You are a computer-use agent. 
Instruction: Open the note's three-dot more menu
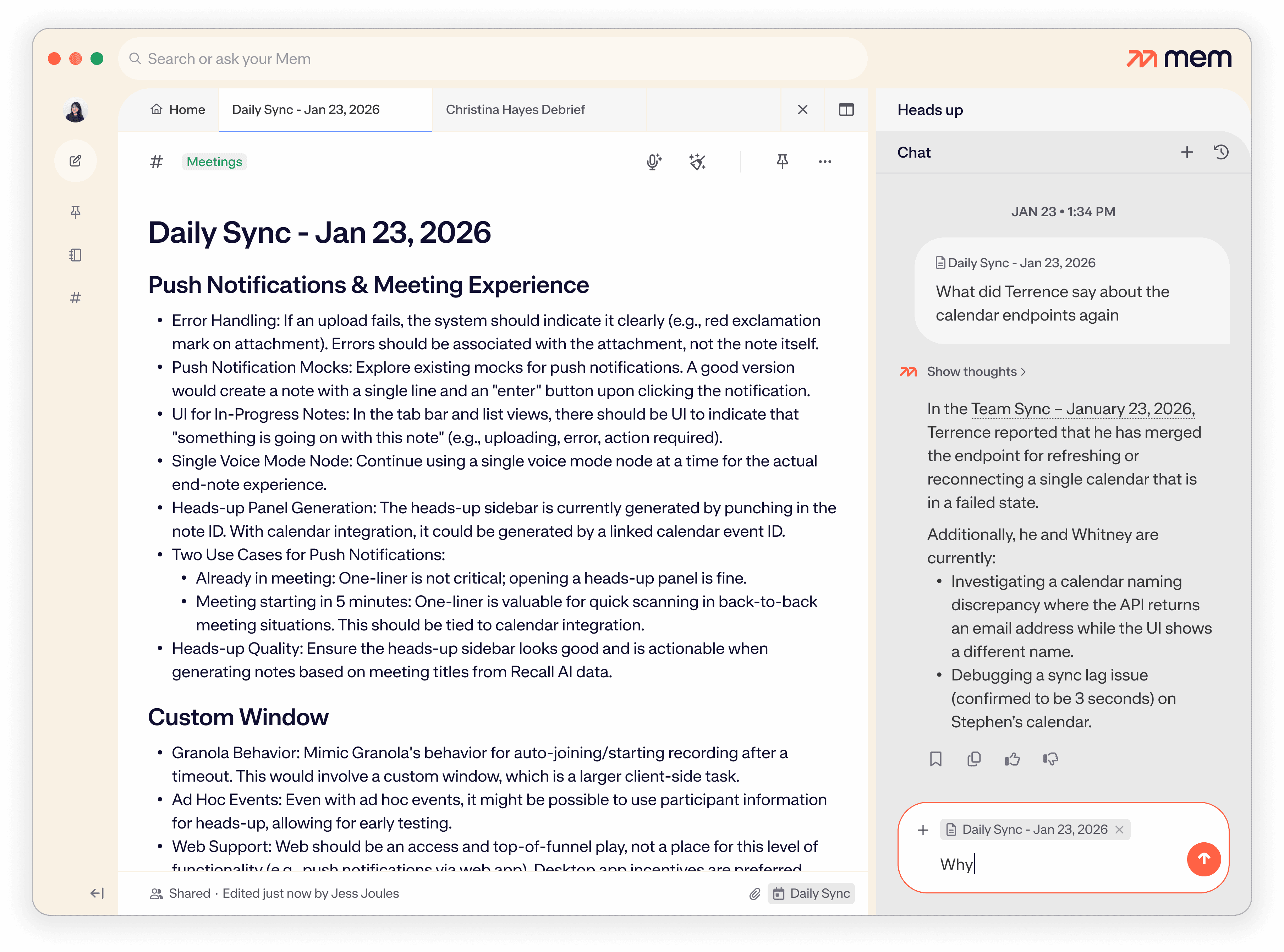[824, 162]
